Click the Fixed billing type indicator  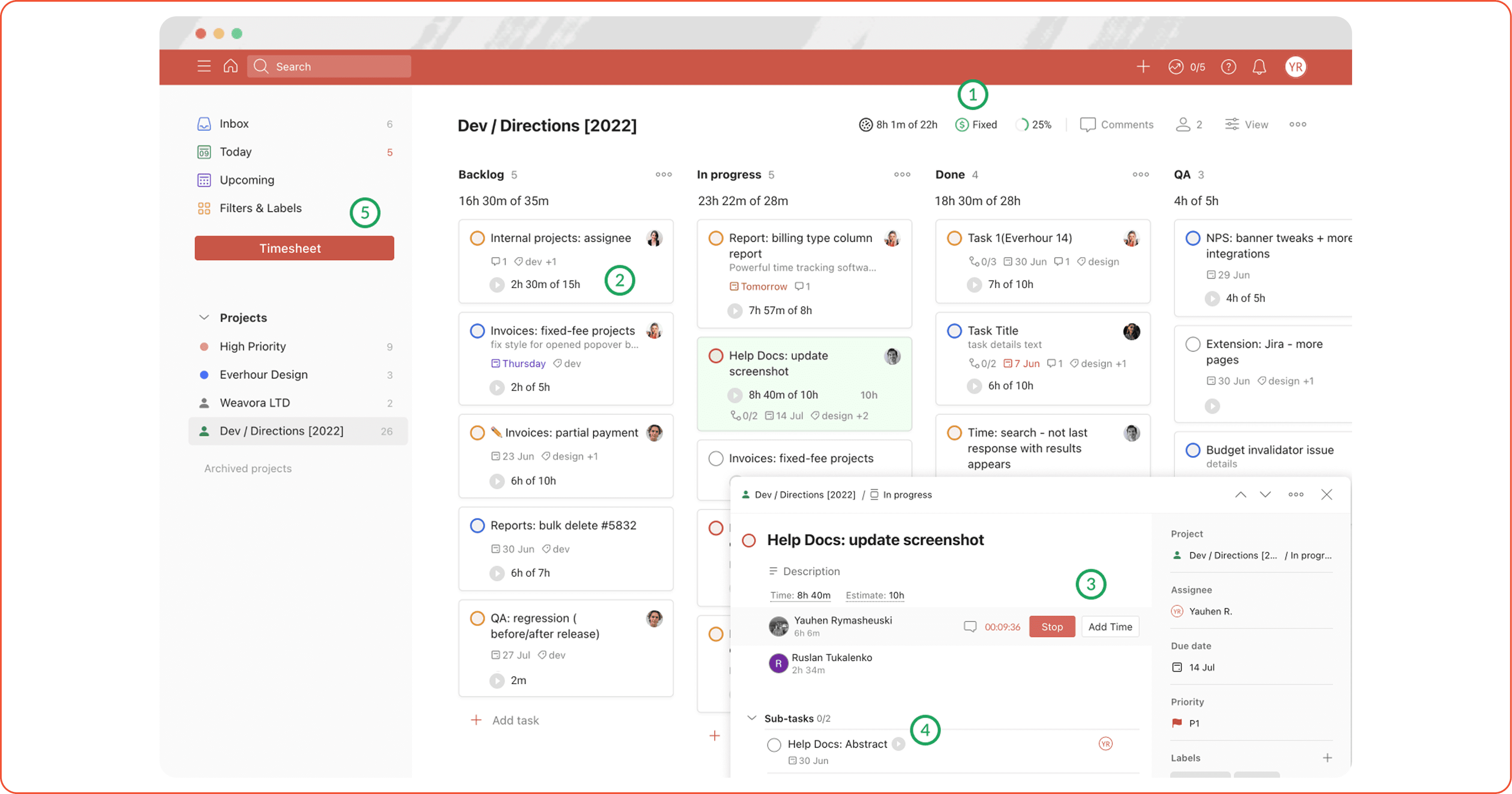(976, 124)
